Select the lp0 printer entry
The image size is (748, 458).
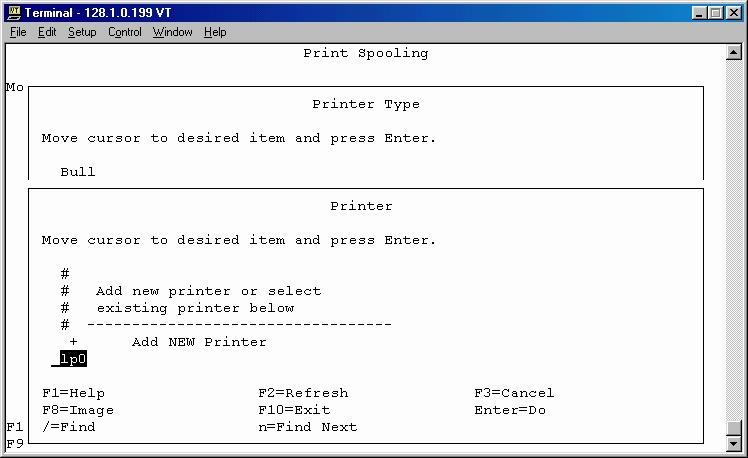(x=73, y=359)
